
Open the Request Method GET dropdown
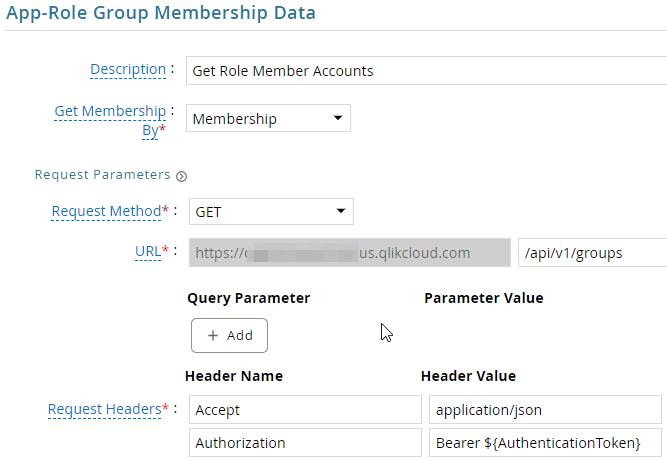(271, 211)
